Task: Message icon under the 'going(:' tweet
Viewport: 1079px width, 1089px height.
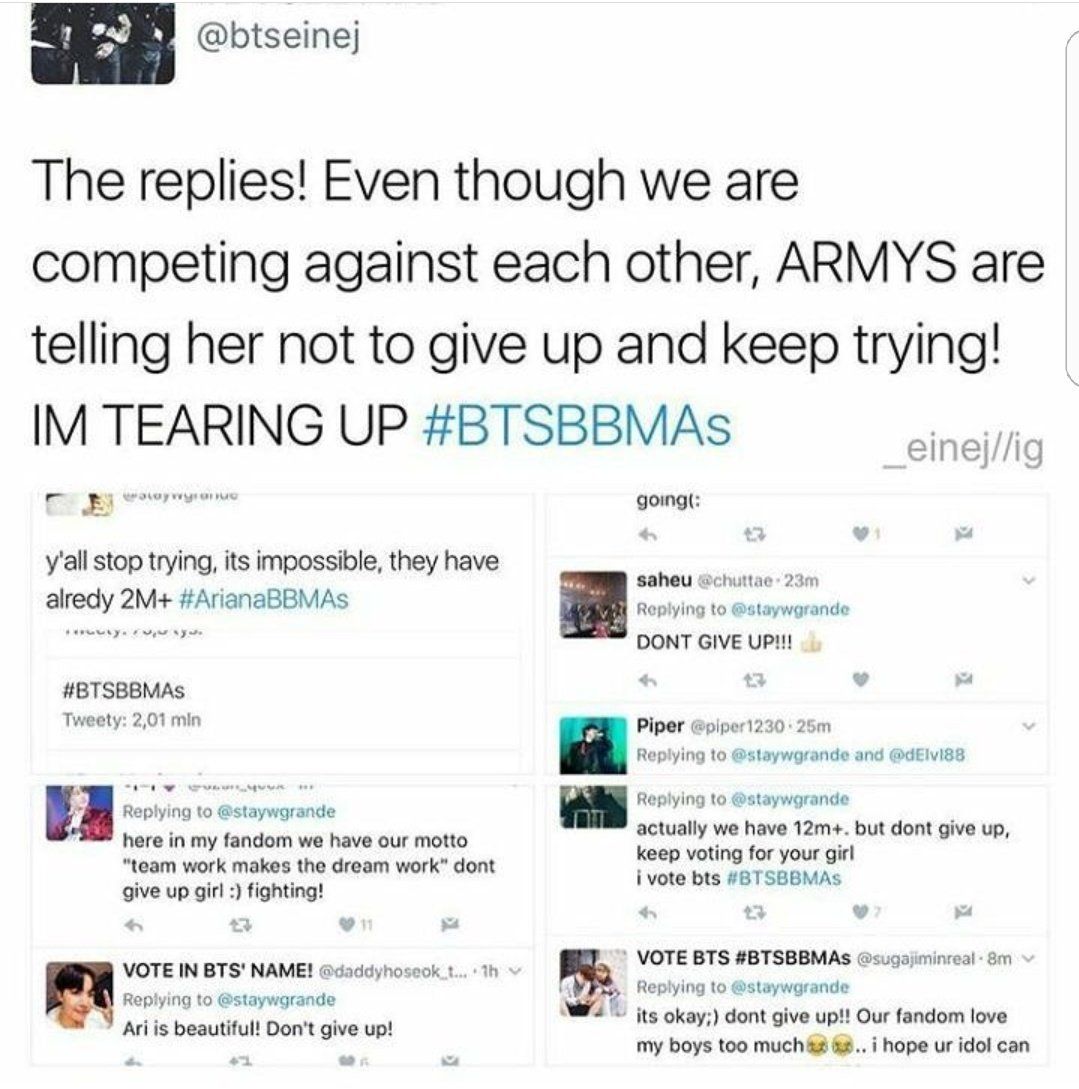Action: tap(963, 533)
